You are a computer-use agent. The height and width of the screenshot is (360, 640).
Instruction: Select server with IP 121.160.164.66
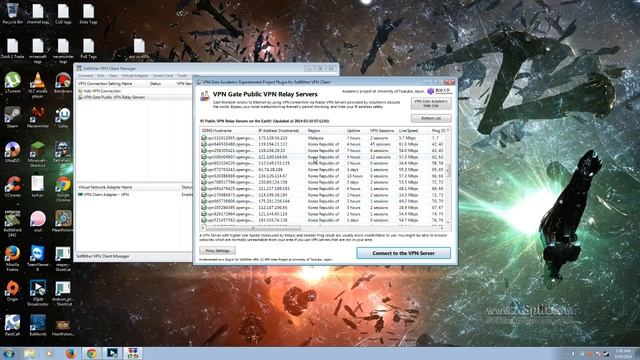pyautogui.click(x=322, y=157)
